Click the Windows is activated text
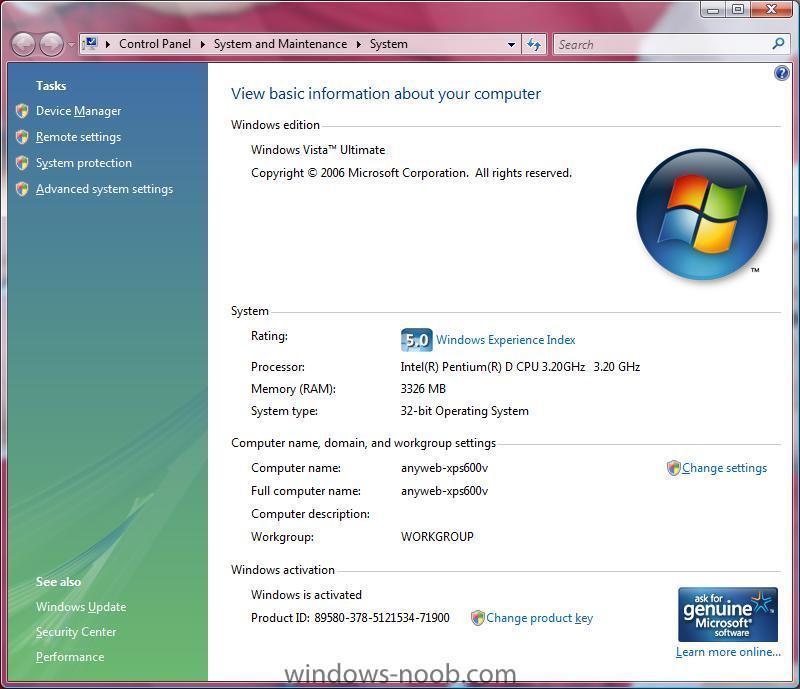 tap(306, 595)
